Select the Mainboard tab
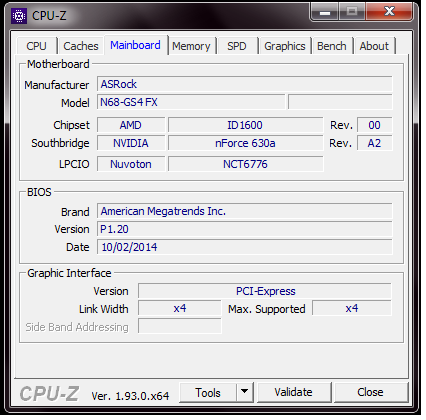The height and width of the screenshot is (420, 426). coord(135,45)
